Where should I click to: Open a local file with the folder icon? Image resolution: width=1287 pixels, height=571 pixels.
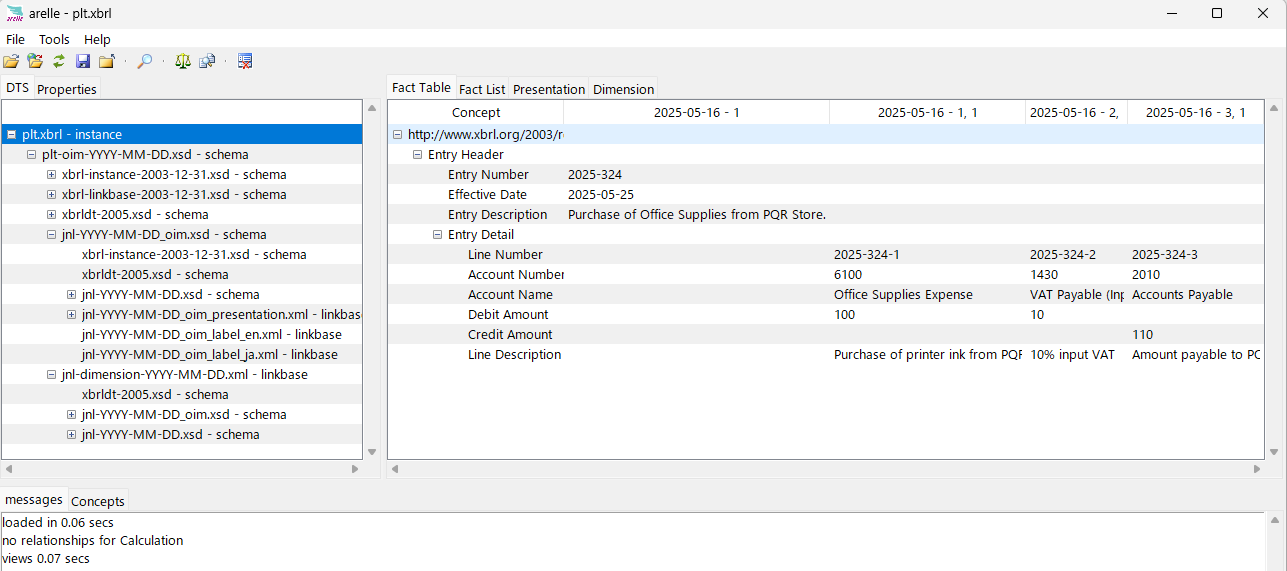11,62
